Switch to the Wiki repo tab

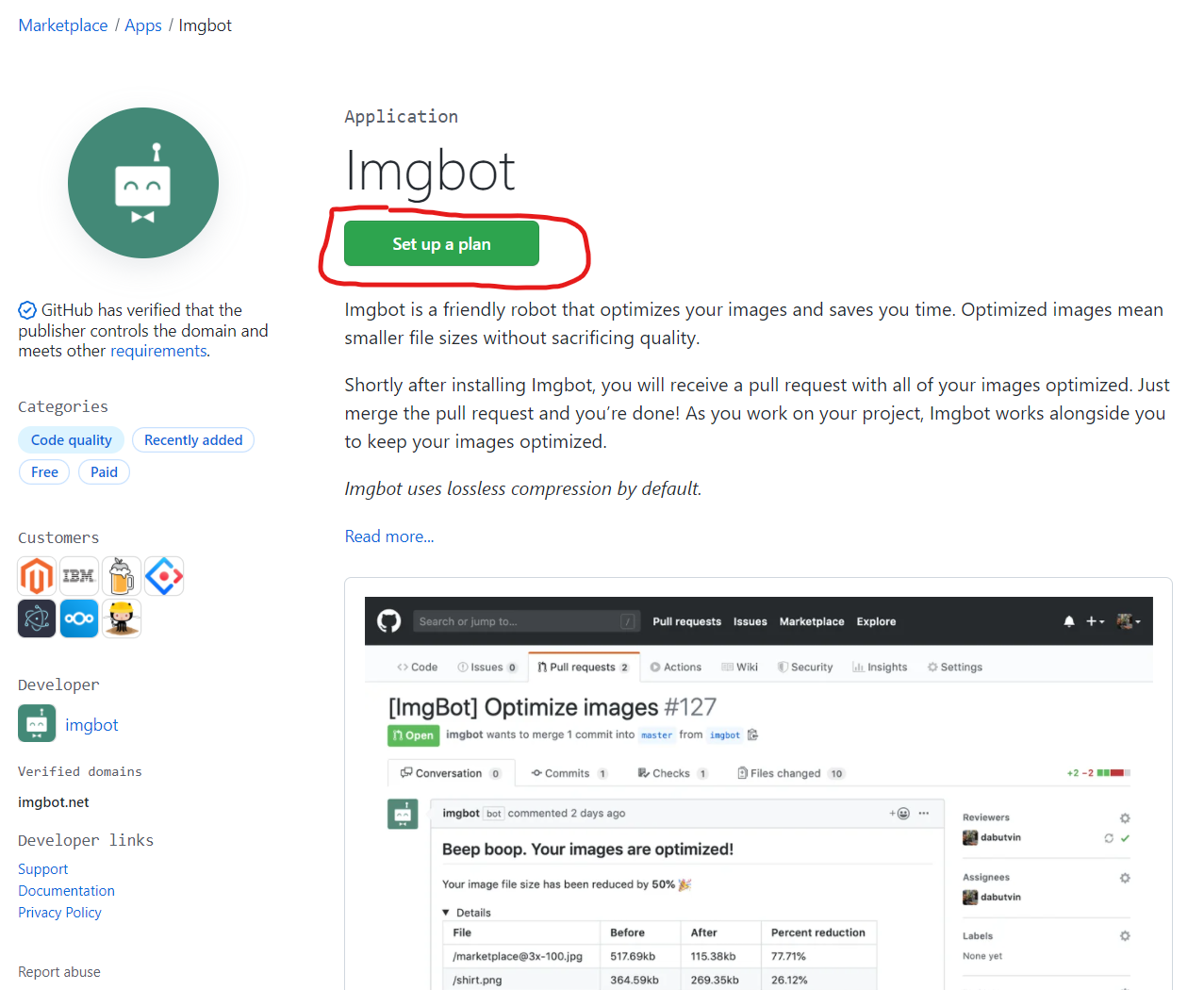(x=740, y=667)
